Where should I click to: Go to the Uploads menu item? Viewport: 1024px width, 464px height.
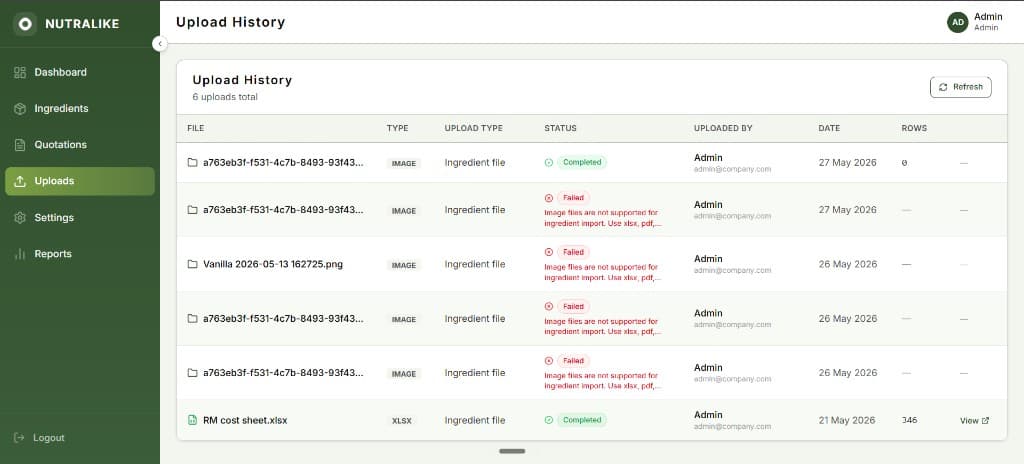pos(80,181)
